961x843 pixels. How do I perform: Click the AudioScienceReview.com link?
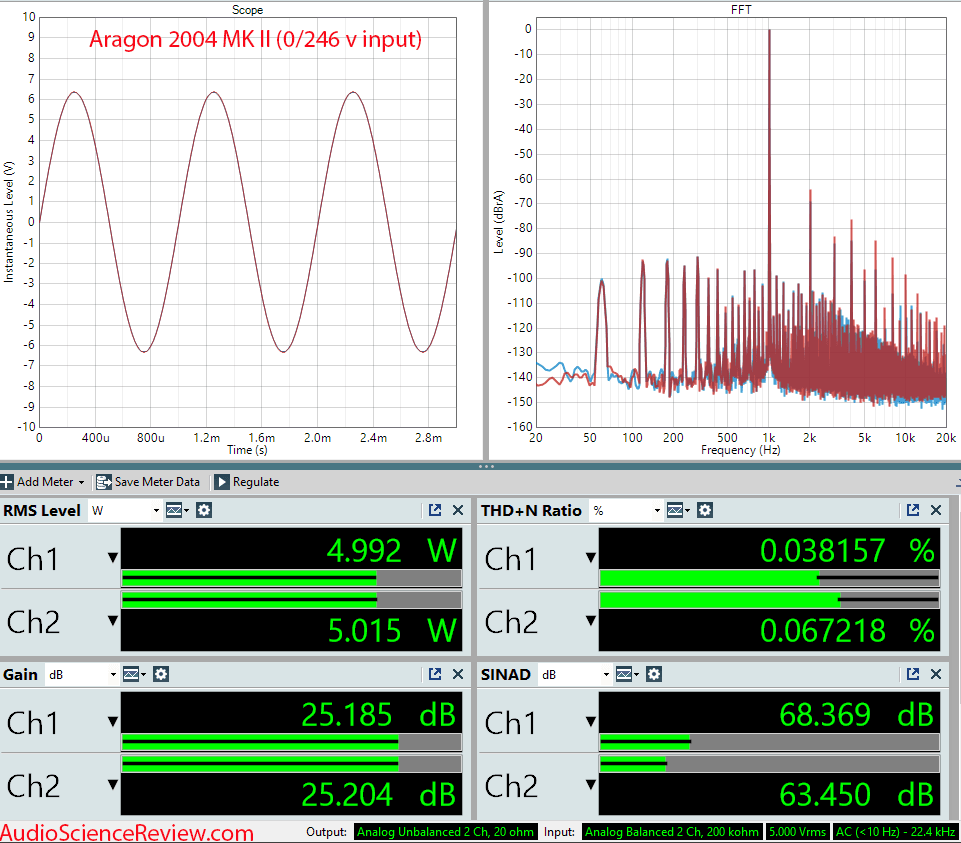coord(125,831)
